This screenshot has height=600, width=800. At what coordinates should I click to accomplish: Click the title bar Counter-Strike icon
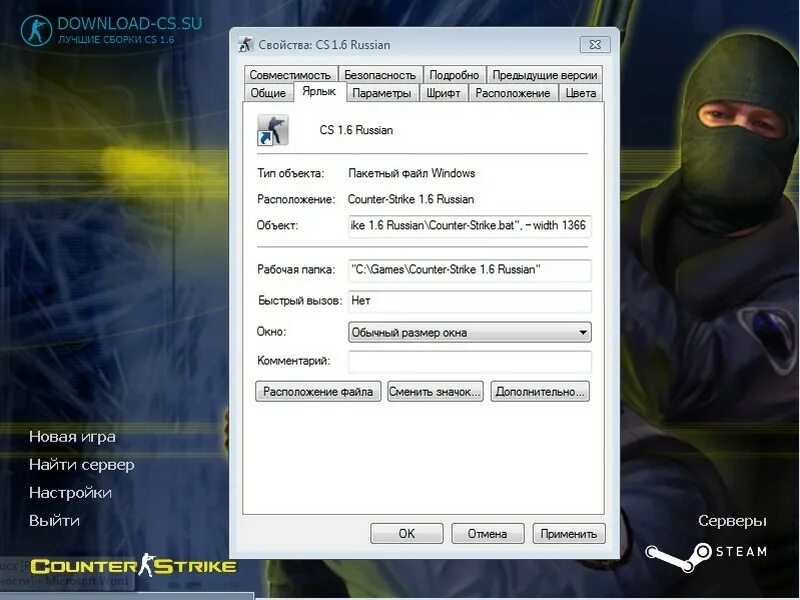tap(245, 44)
